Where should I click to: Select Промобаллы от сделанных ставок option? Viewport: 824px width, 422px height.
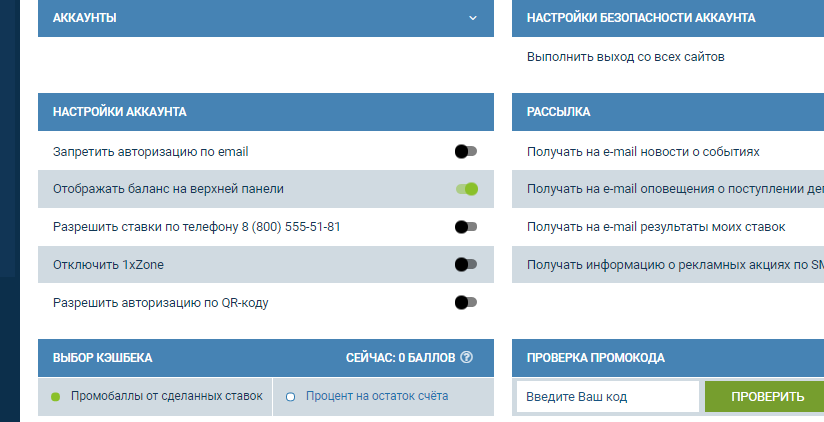pos(56,396)
